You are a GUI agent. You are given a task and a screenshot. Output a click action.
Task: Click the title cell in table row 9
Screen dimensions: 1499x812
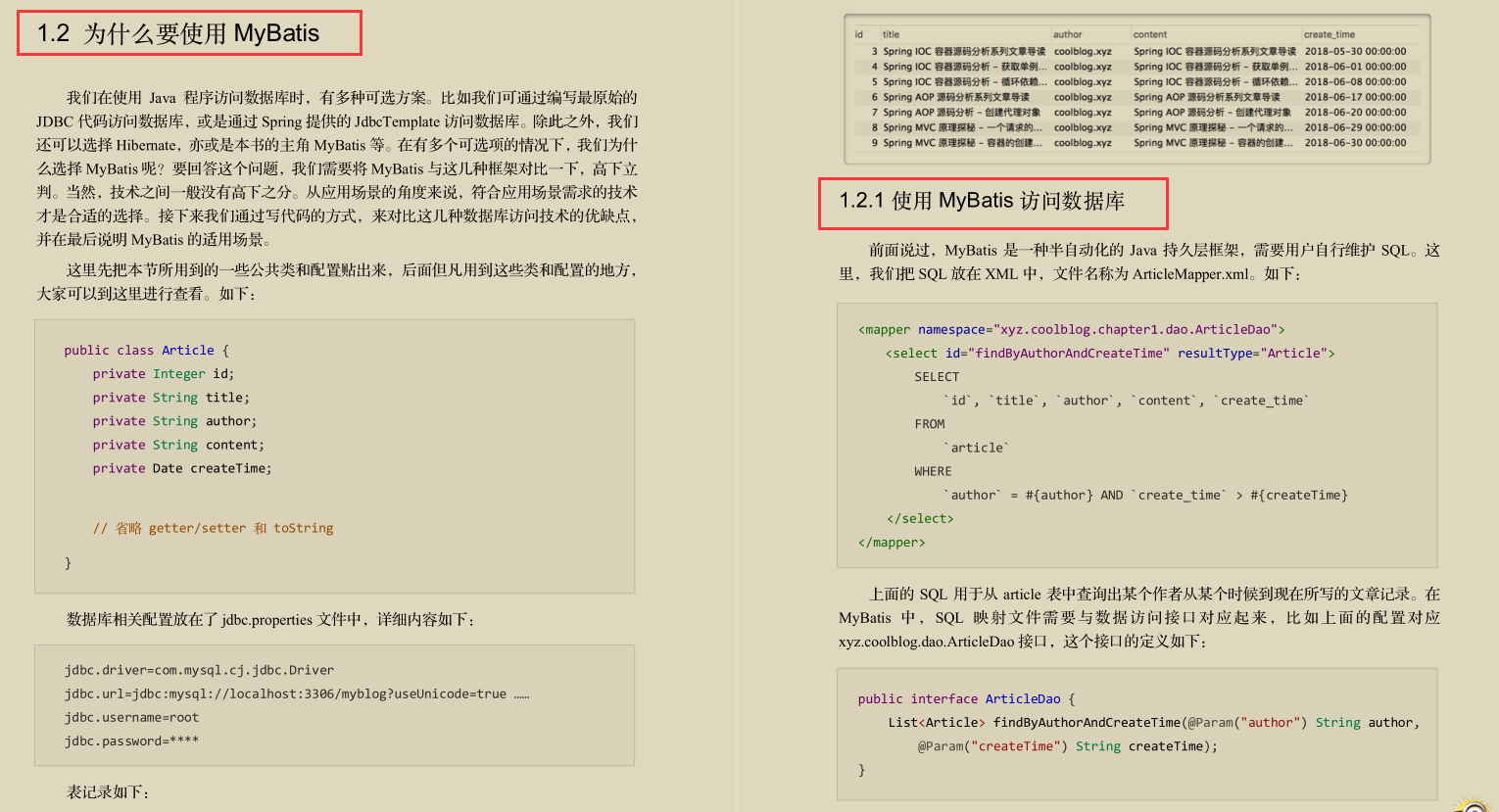coord(962,142)
